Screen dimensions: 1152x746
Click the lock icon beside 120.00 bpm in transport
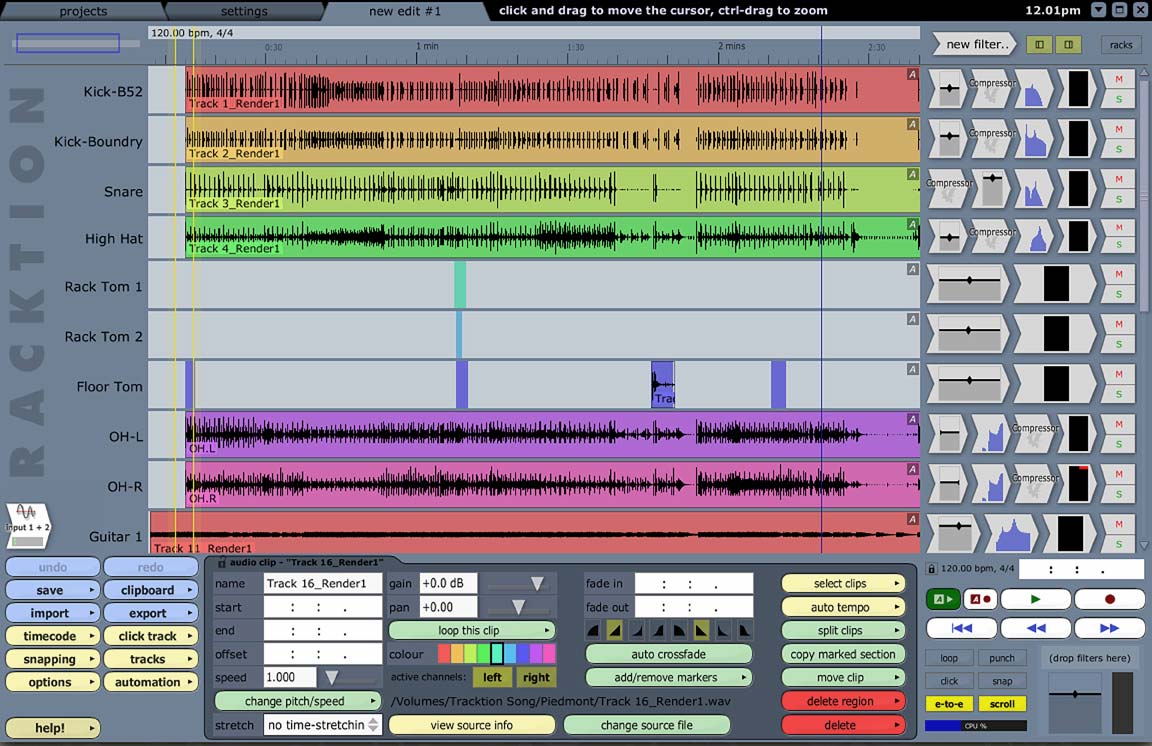click(x=932, y=568)
